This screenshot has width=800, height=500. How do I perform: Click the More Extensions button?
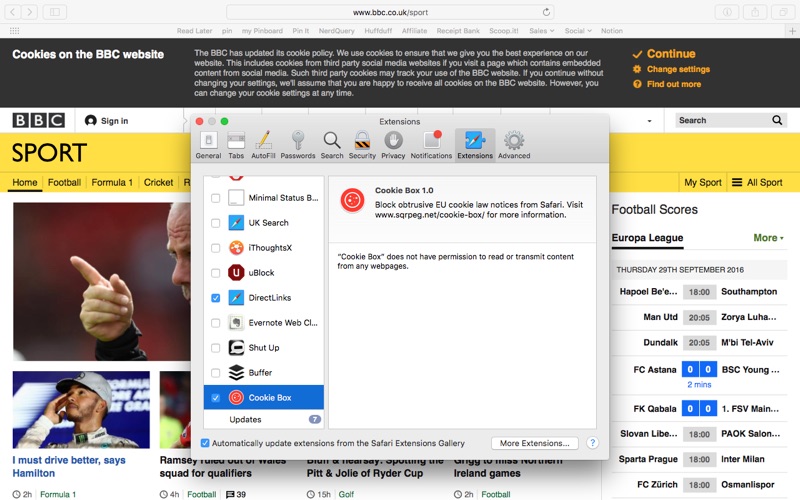[535, 443]
